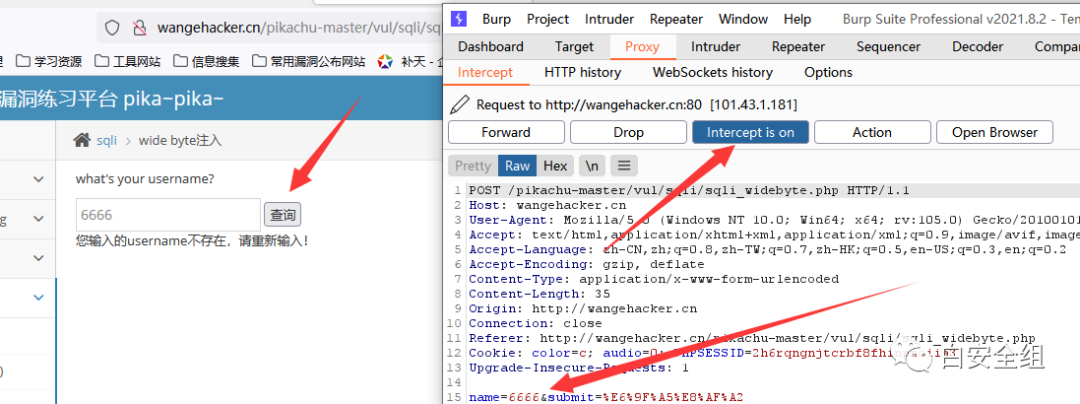This screenshot has height=404, width=1080.
Task: Open the Action dropdown button
Action: (x=872, y=132)
